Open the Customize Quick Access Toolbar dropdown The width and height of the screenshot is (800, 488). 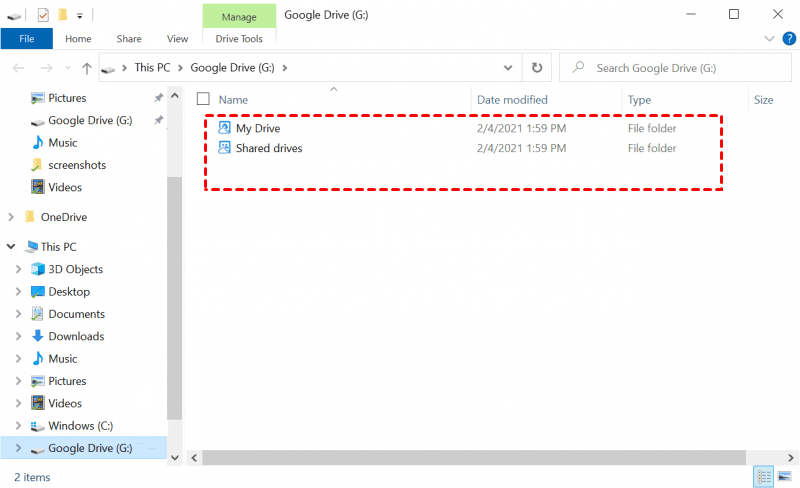(x=80, y=16)
